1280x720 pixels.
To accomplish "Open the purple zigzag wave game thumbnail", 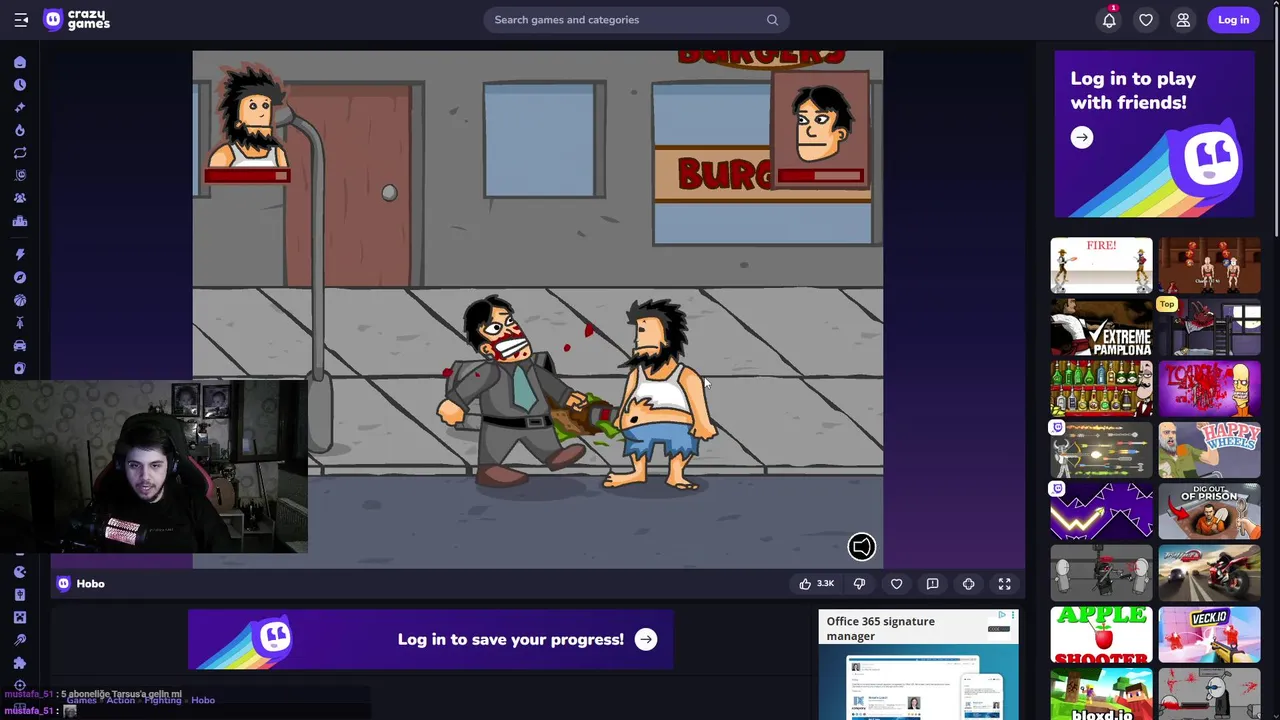I will (x=1101, y=511).
